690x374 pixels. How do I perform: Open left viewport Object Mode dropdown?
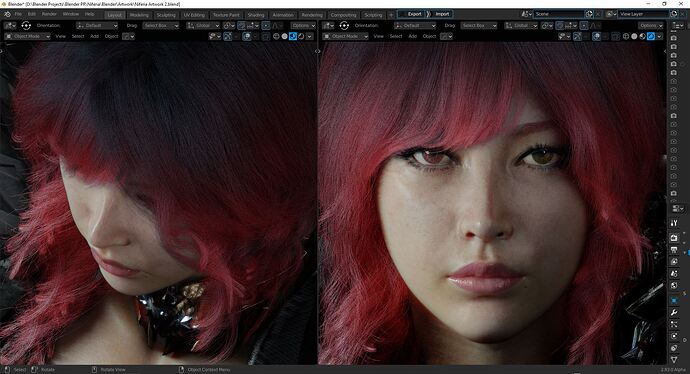[x=27, y=37]
